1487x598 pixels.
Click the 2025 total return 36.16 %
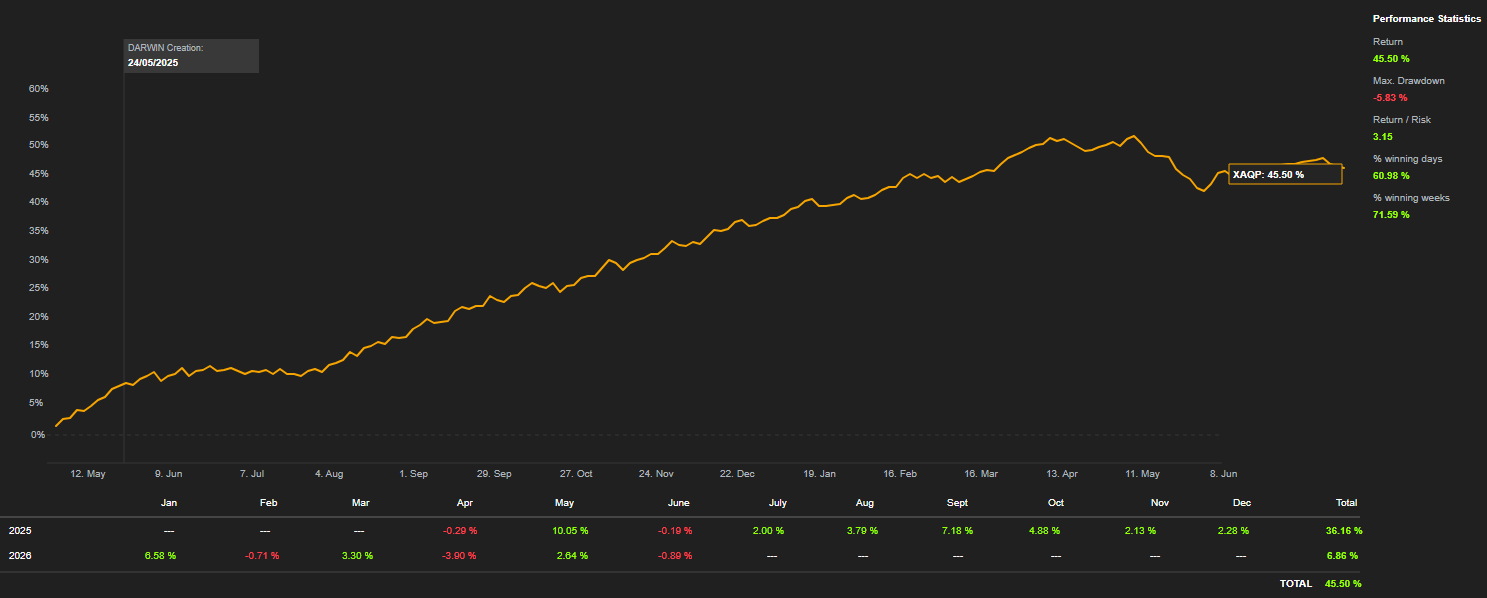click(x=1343, y=530)
